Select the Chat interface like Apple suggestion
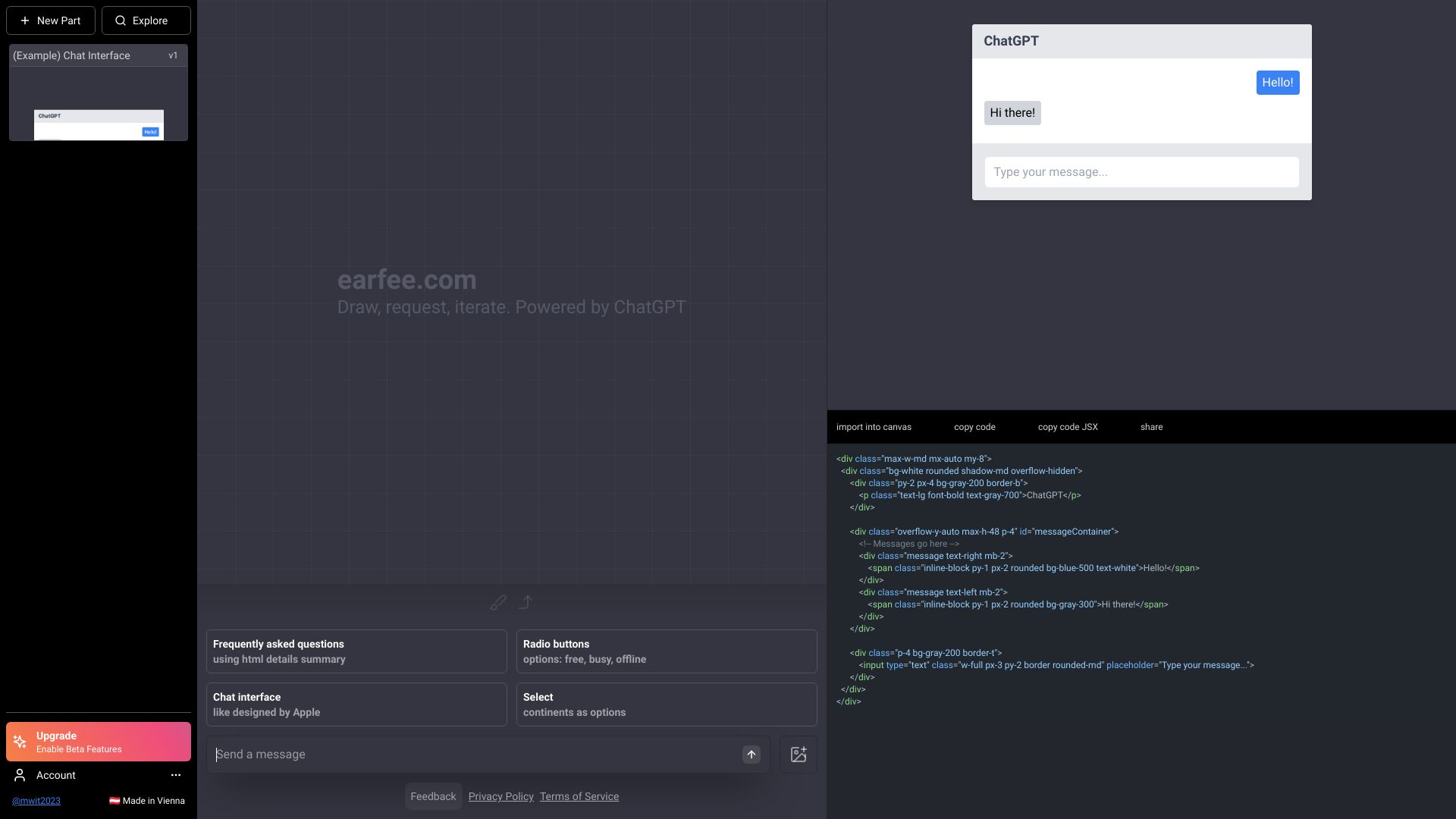The image size is (1456, 819). 356,704
